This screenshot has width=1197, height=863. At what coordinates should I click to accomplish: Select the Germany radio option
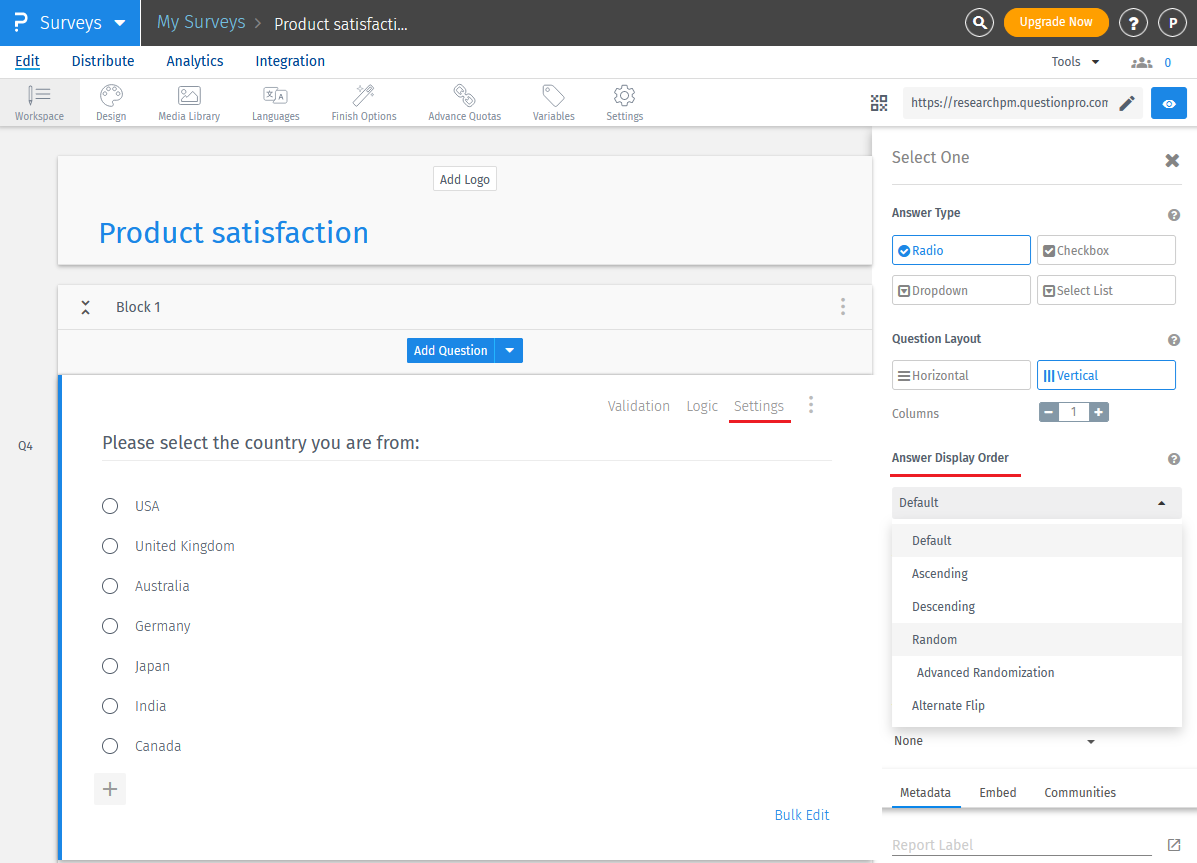(111, 626)
